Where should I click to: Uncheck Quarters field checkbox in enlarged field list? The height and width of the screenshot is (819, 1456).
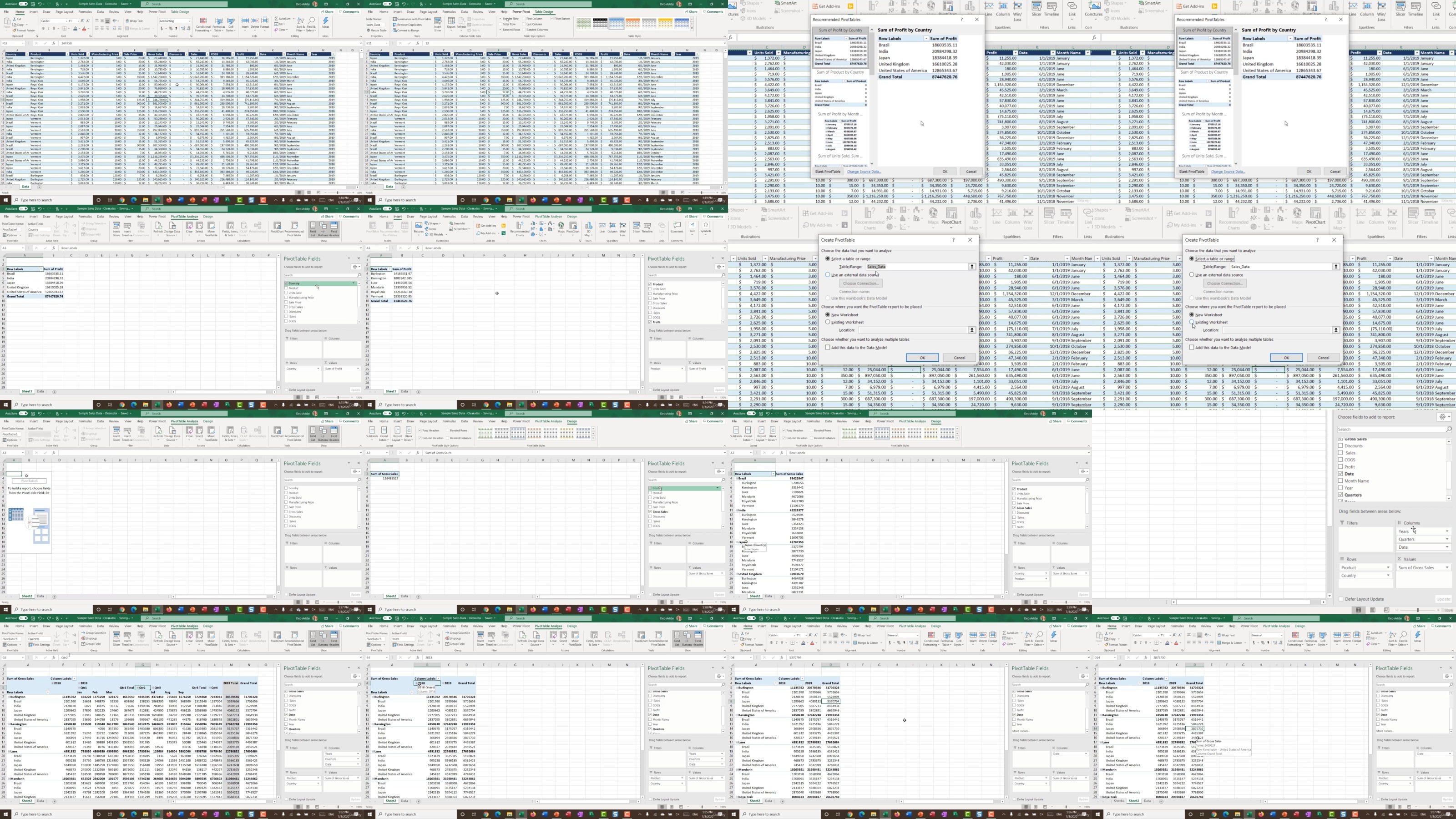coord(1340,495)
